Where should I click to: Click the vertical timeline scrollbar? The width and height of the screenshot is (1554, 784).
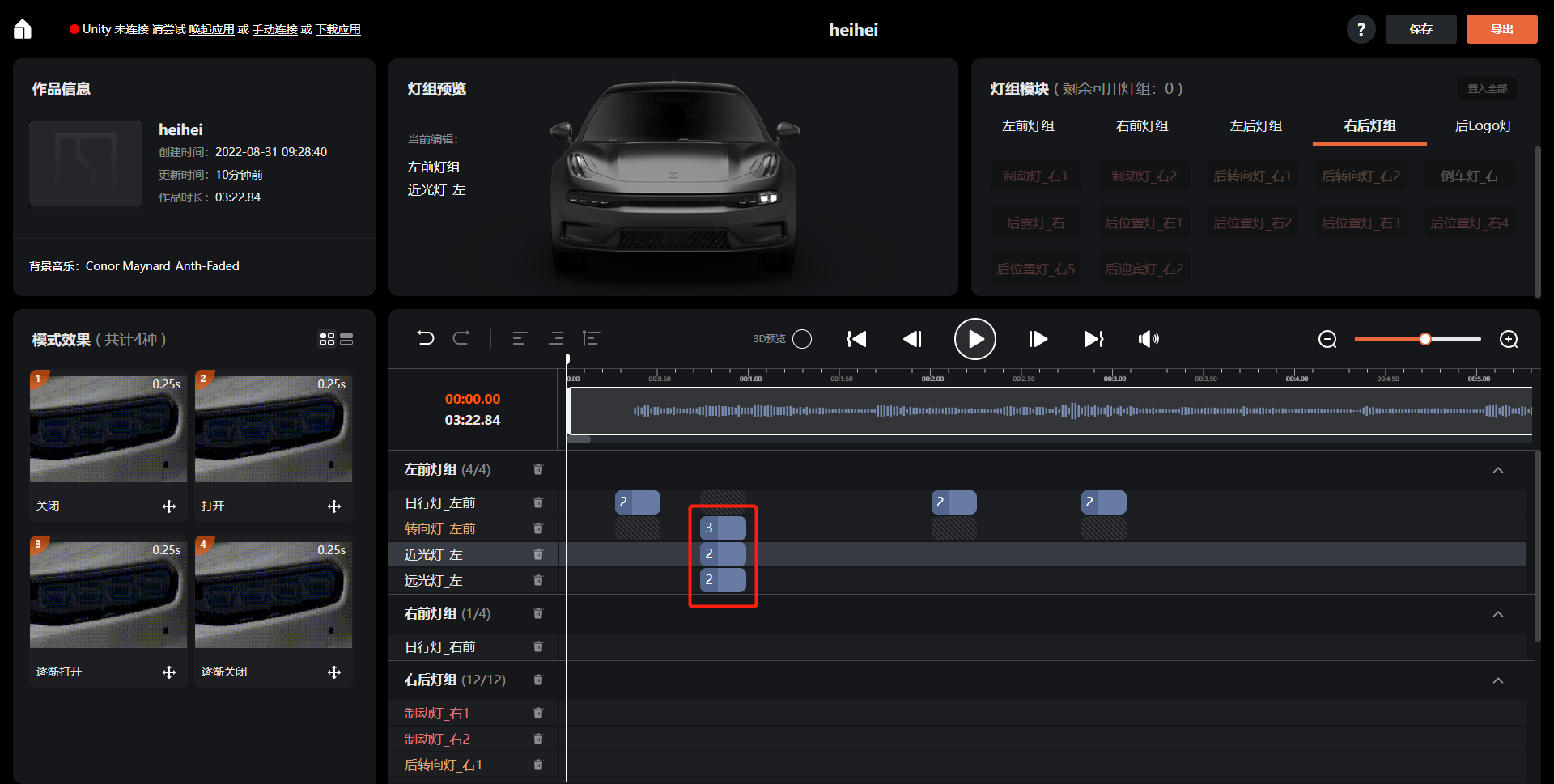point(1537,546)
